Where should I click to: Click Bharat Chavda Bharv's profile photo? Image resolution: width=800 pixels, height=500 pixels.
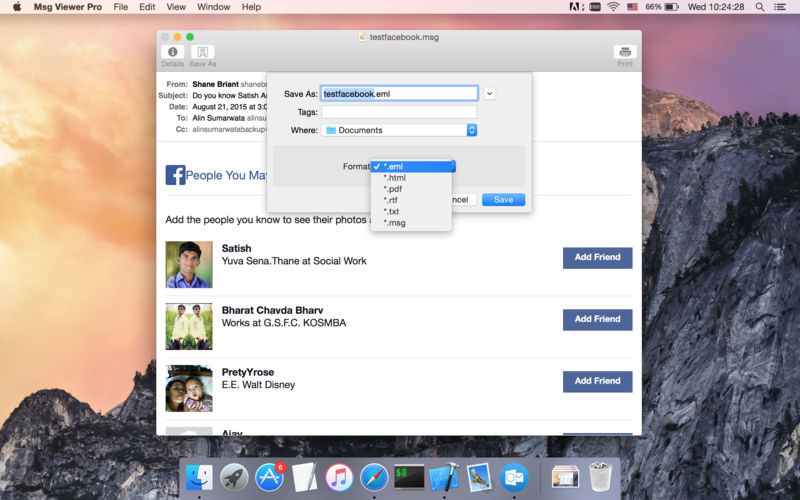click(x=189, y=327)
